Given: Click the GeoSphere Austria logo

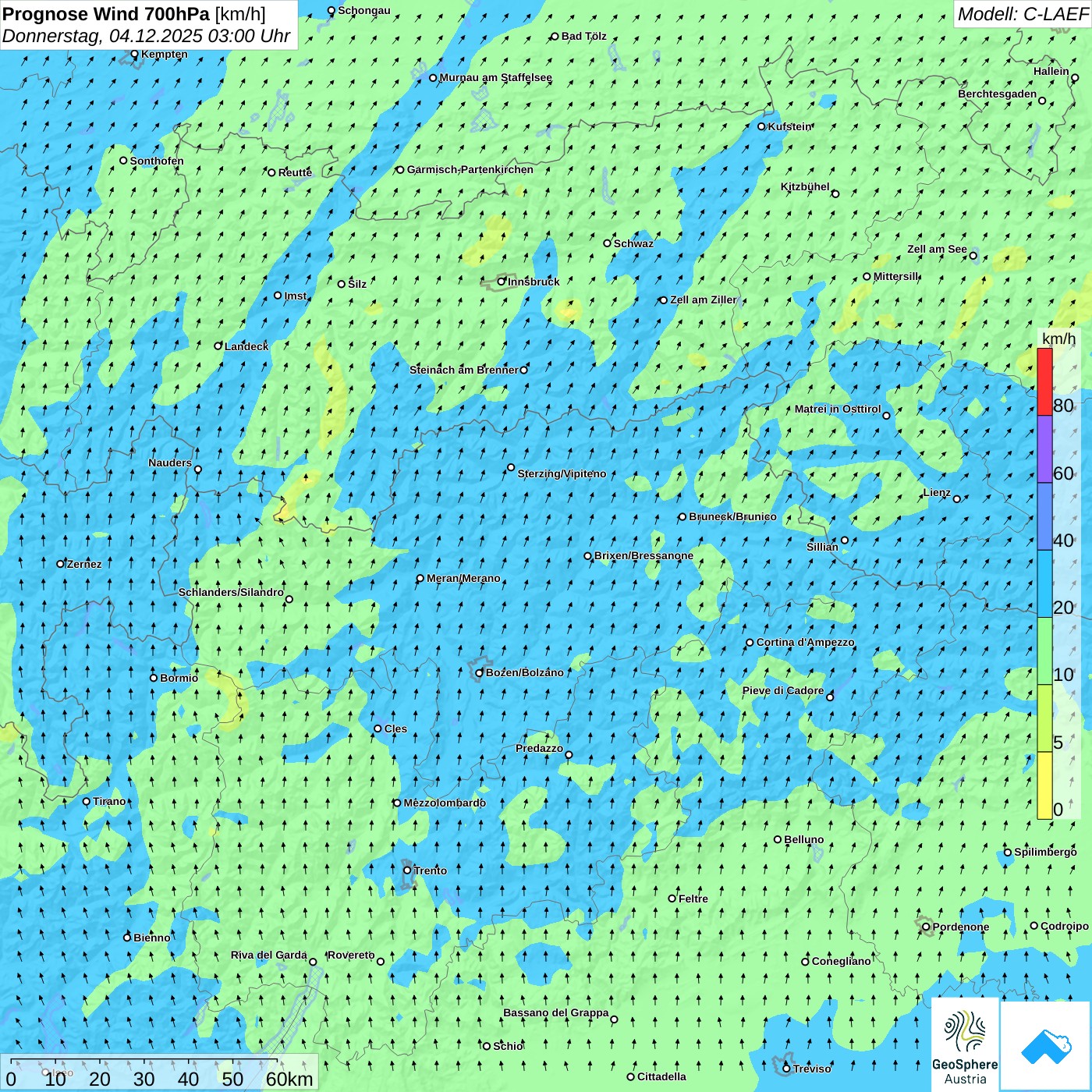Looking at the screenshot, I should coord(965,1044).
